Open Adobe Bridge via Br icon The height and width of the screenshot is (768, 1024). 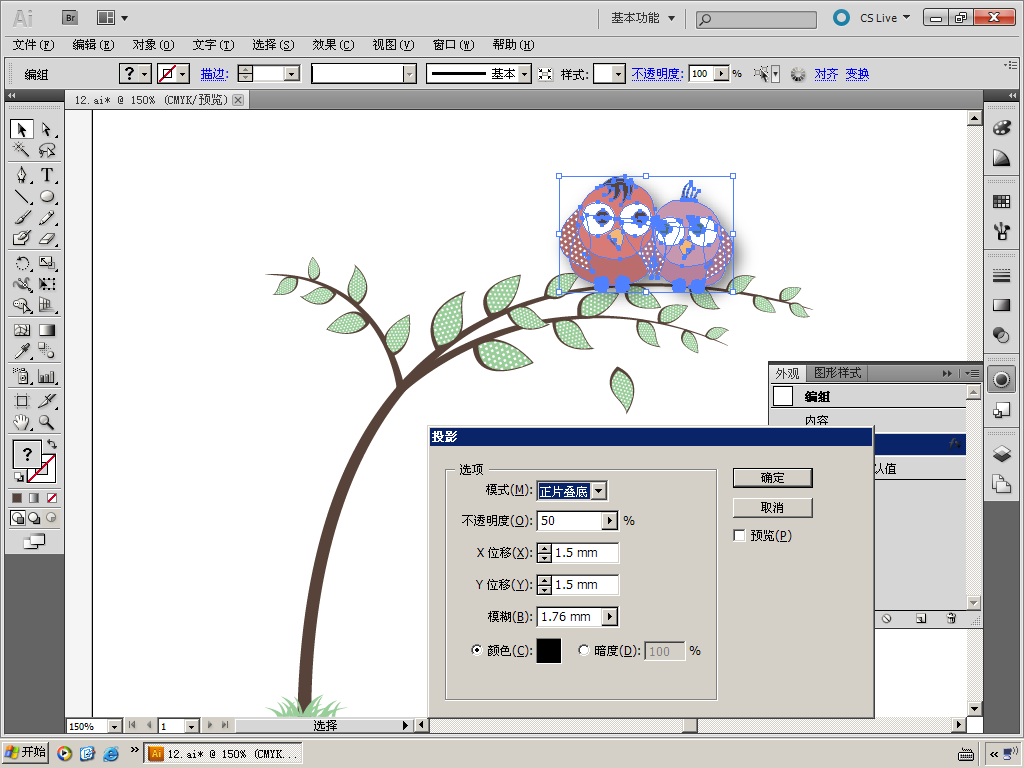pos(70,18)
